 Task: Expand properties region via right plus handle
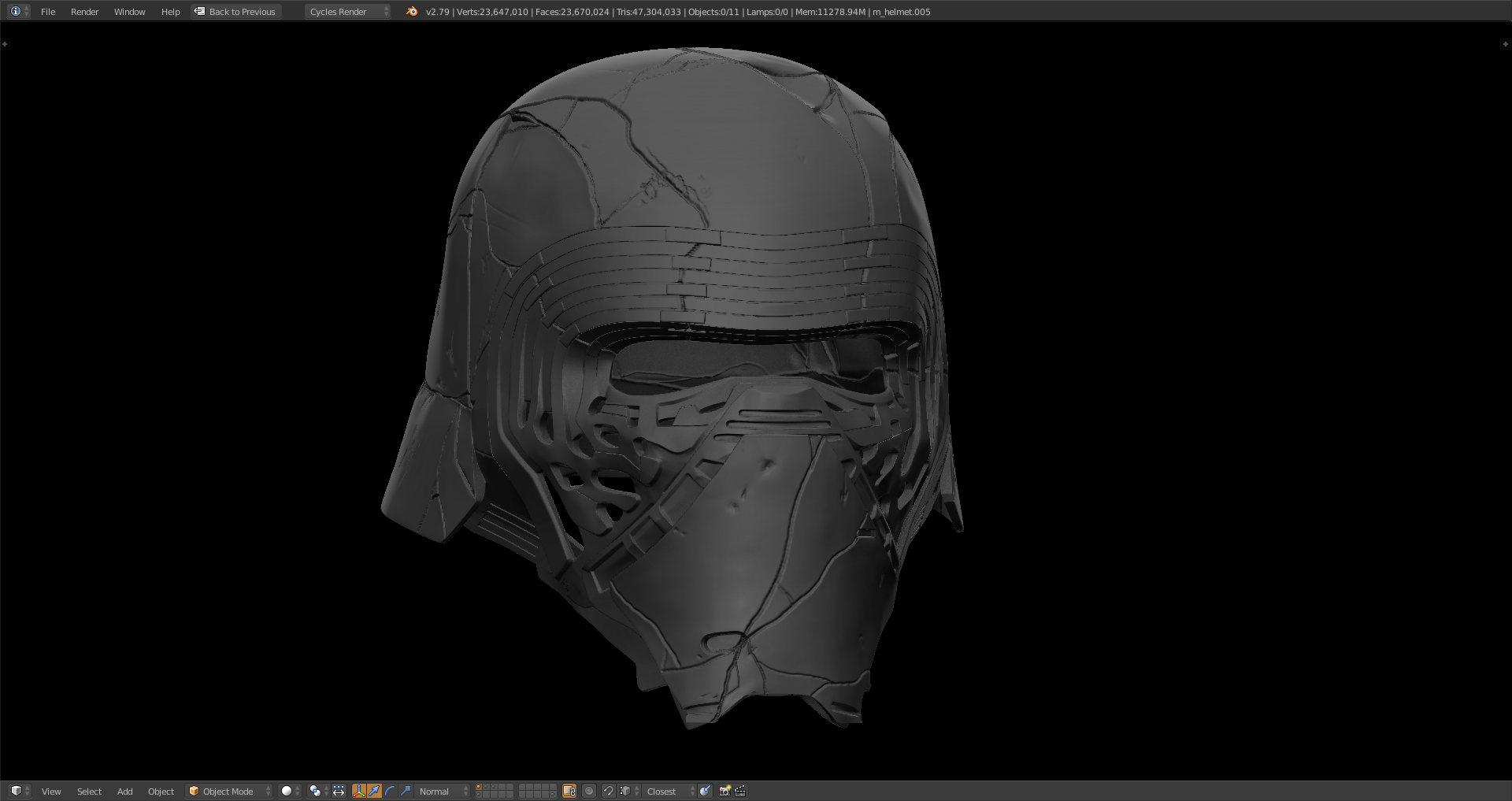click(x=1506, y=44)
